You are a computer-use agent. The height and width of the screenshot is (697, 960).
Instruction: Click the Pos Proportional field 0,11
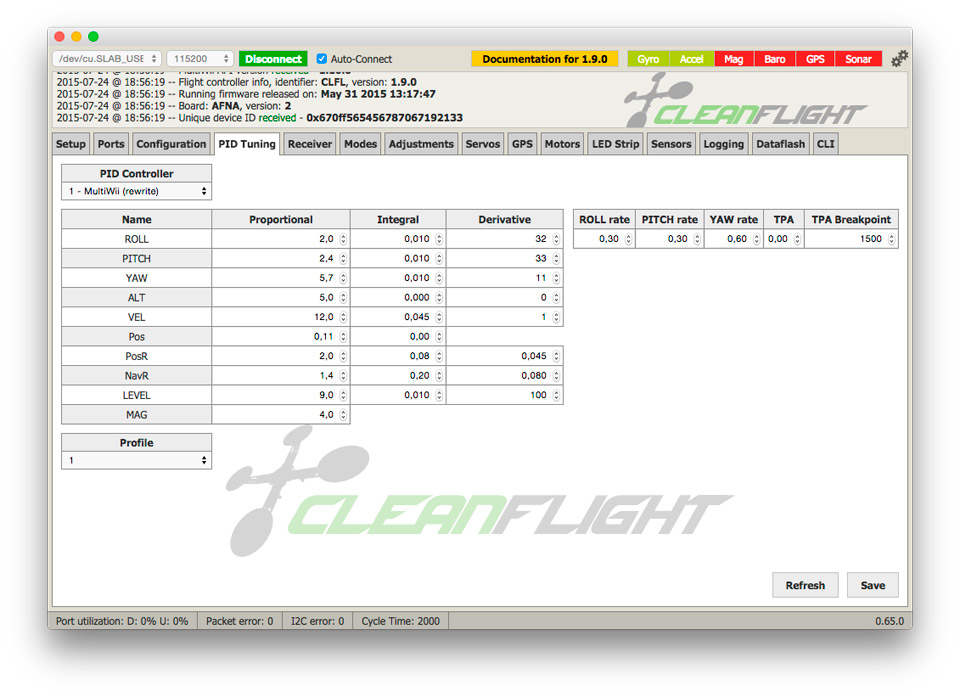click(x=280, y=336)
